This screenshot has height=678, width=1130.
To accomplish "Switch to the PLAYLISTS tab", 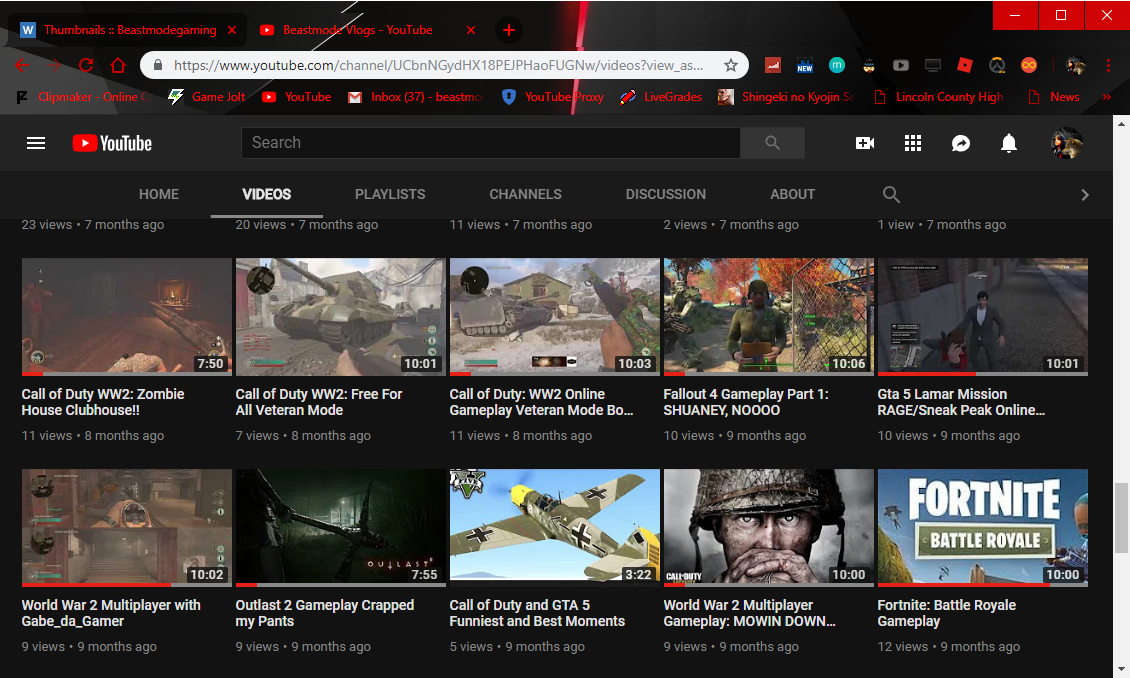I will click(390, 195).
